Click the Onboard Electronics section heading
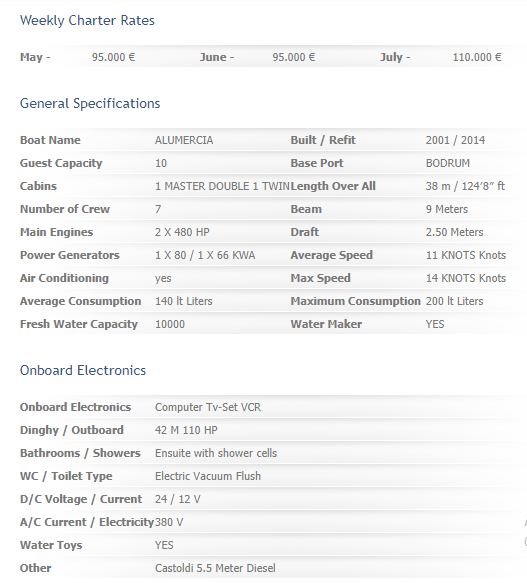Screen dimensions: 527x583 coord(83,371)
